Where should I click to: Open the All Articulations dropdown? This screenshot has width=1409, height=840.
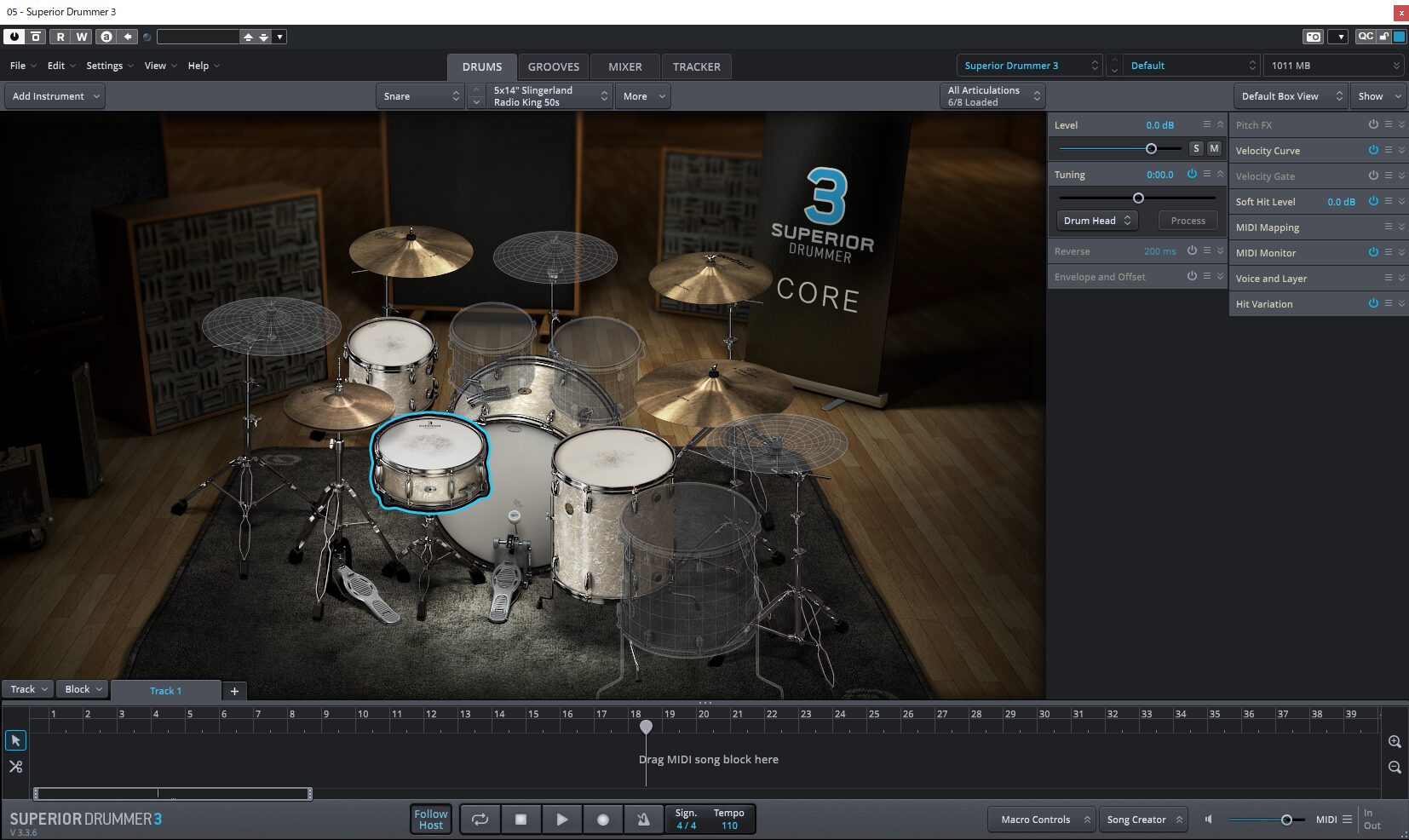point(993,96)
